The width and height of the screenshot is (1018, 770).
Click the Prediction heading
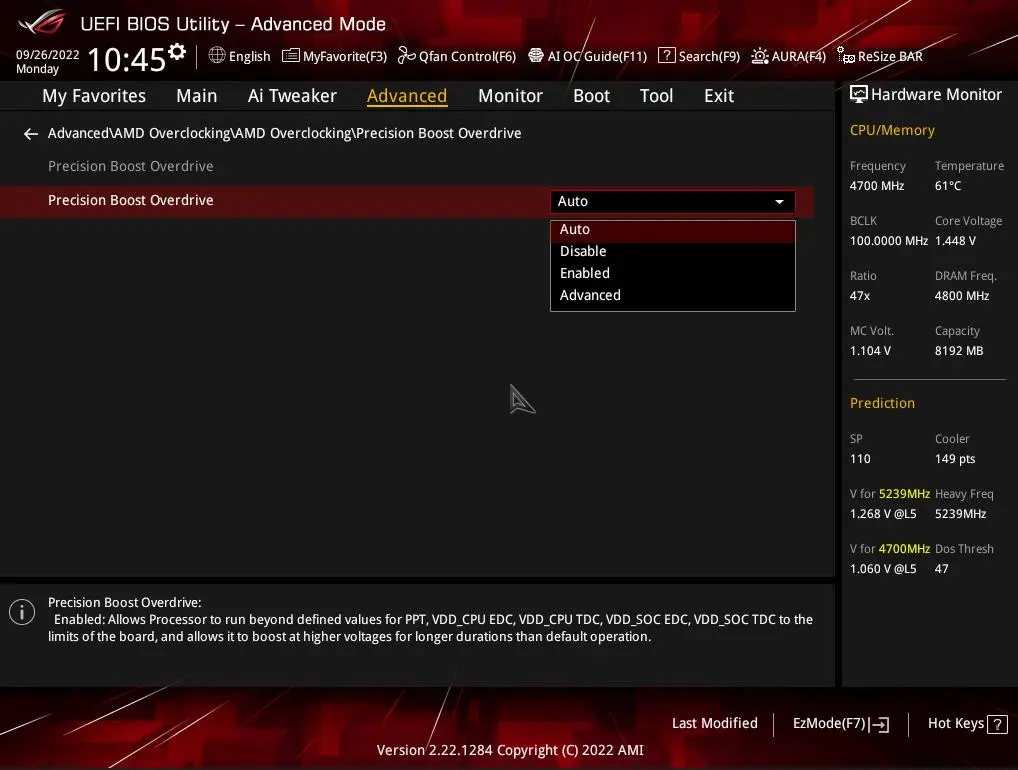click(x=882, y=403)
